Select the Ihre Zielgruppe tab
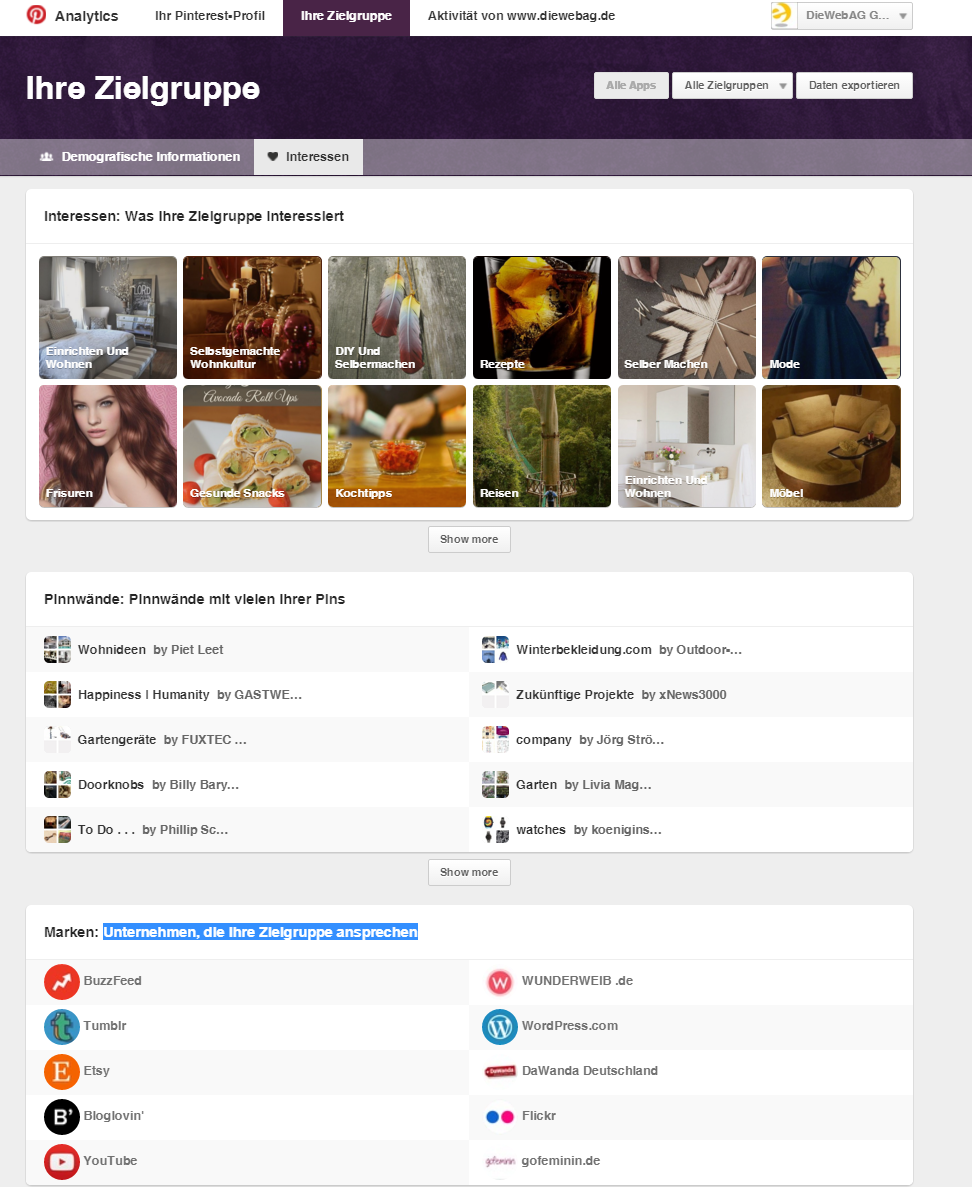 [x=346, y=16]
